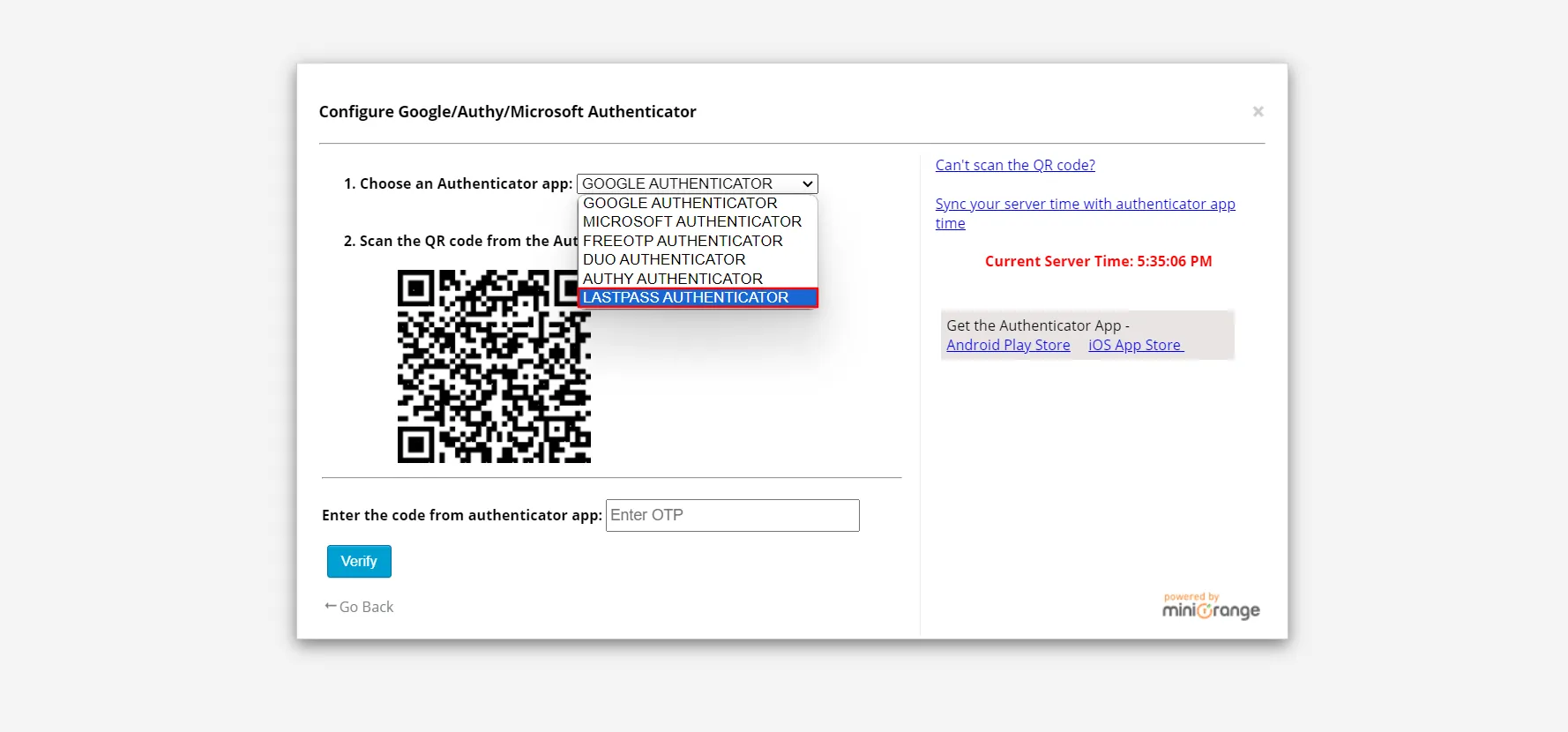This screenshot has height=732, width=1568.
Task: Click the Configure Google/Authy/Microsoft Authenticator heading
Action: point(507,112)
